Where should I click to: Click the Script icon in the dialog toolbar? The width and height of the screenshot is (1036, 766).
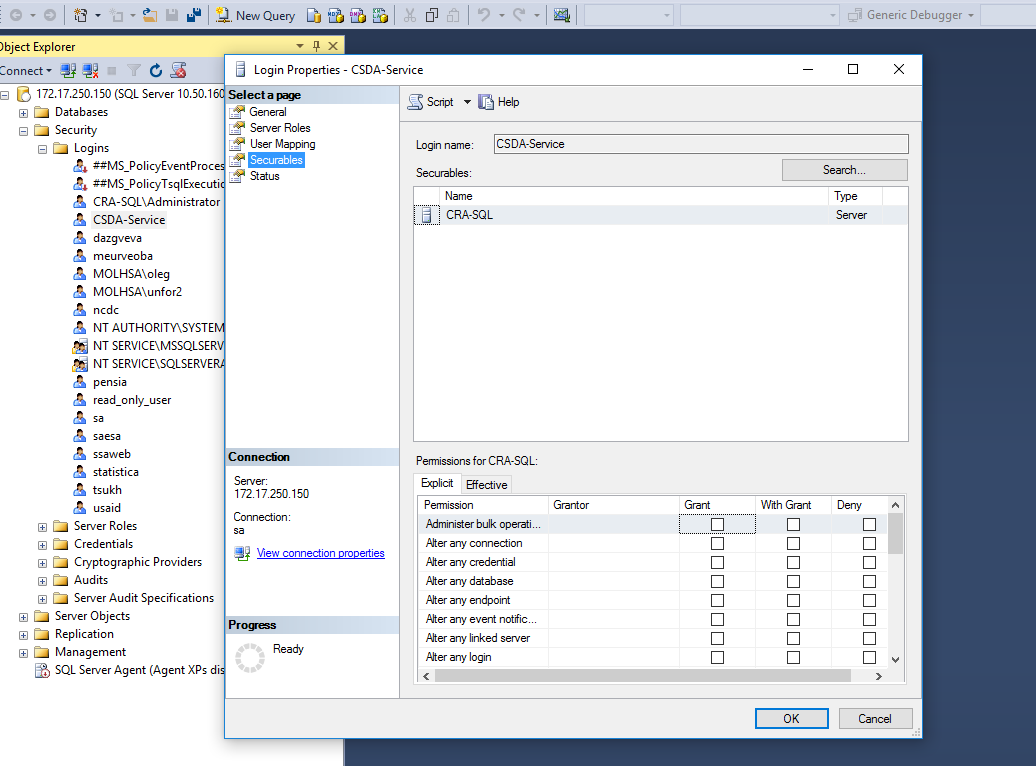click(x=415, y=102)
